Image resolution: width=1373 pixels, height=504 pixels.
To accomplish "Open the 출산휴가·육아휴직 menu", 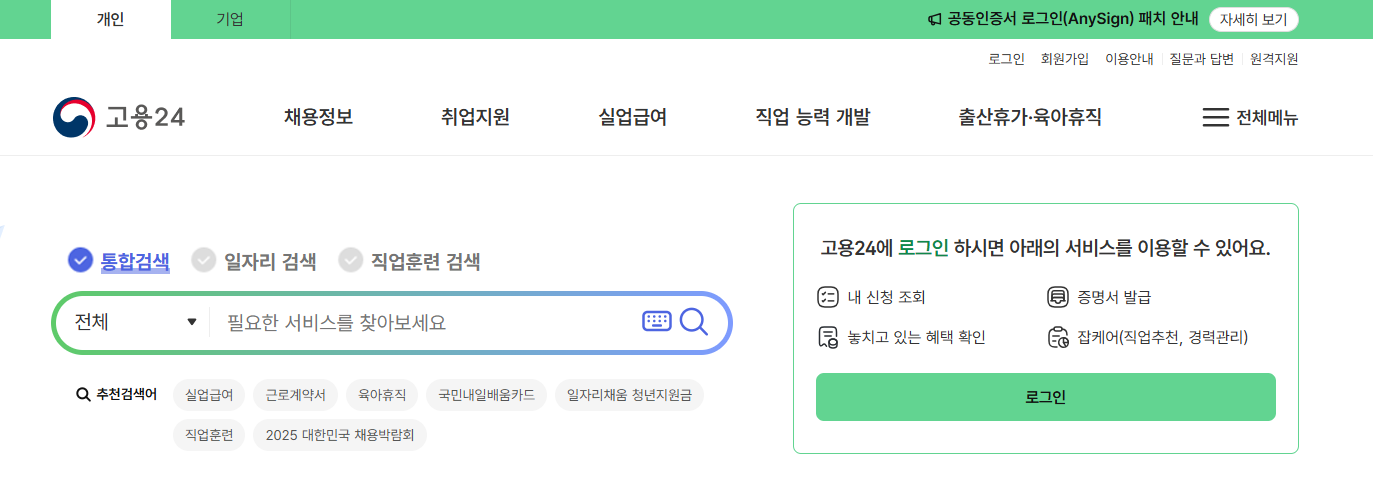I will 1030,118.
